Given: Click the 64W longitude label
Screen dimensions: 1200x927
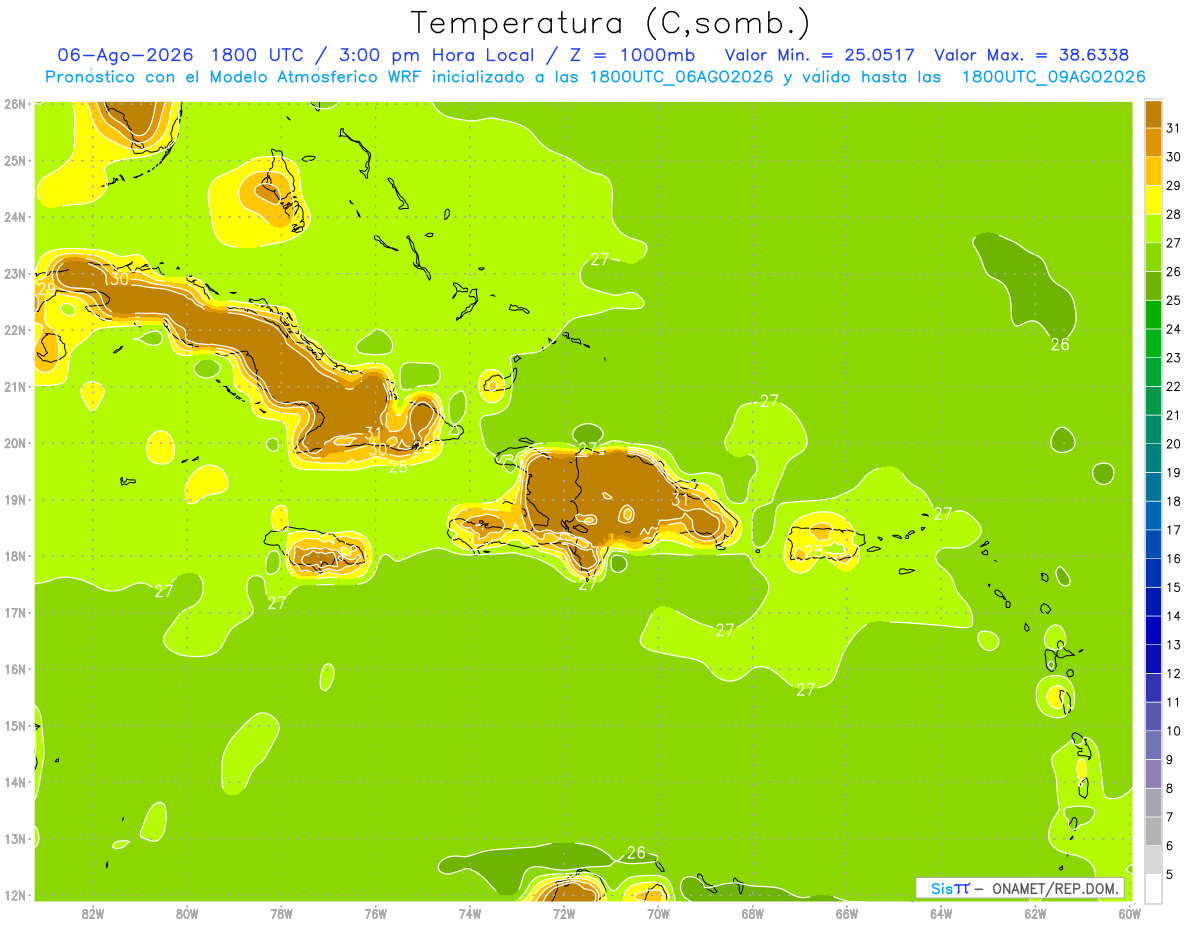Looking at the screenshot, I should (941, 913).
